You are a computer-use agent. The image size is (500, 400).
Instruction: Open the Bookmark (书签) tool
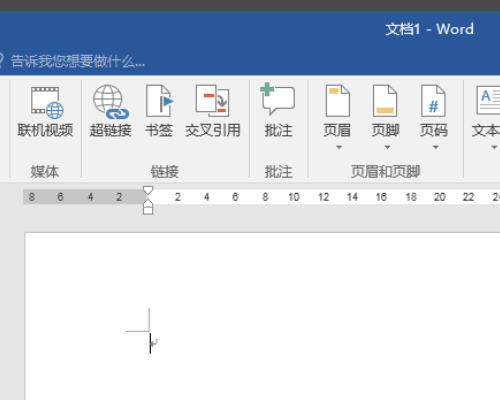(159, 101)
